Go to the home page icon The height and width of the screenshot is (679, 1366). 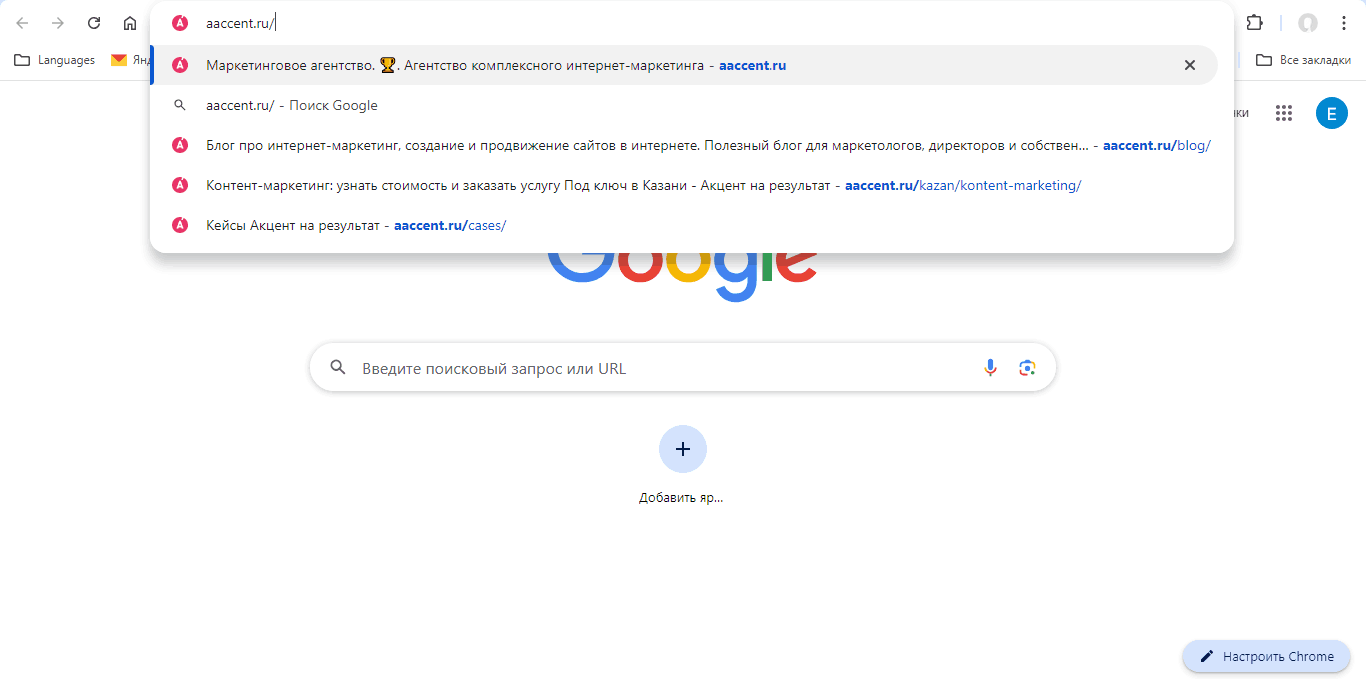[130, 23]
